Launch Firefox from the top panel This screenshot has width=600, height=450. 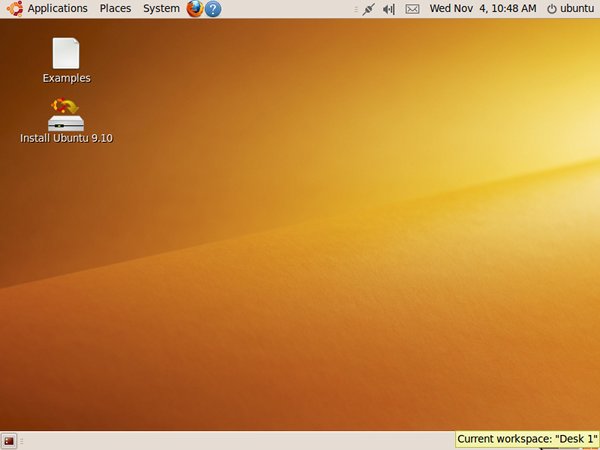[195, 9]
